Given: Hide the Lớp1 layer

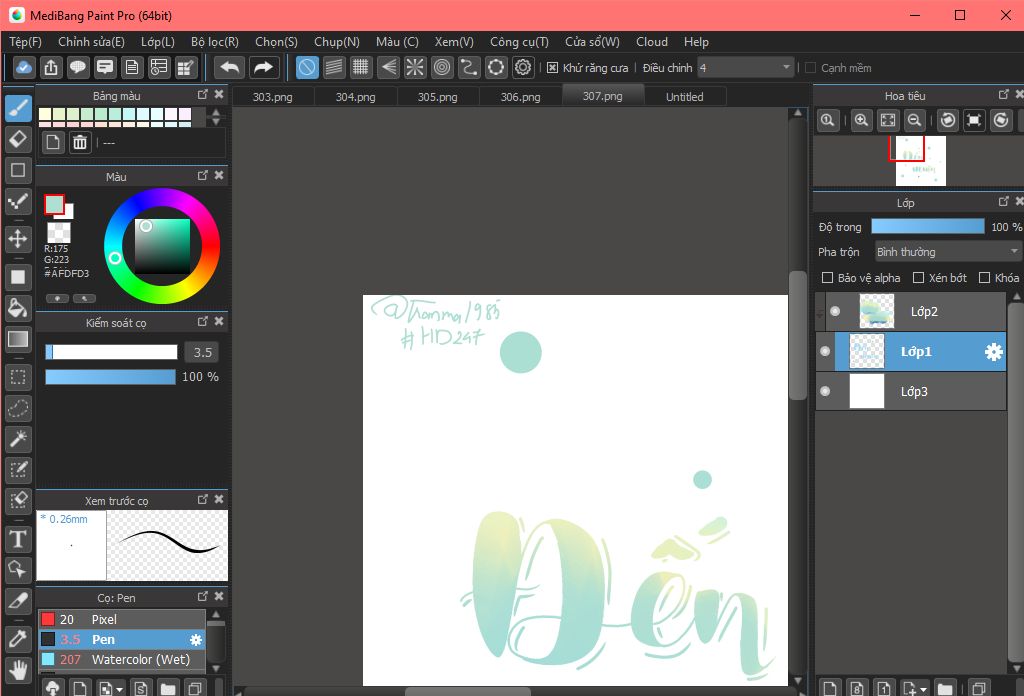Looking at the screenshot, I should pos(825,351).
